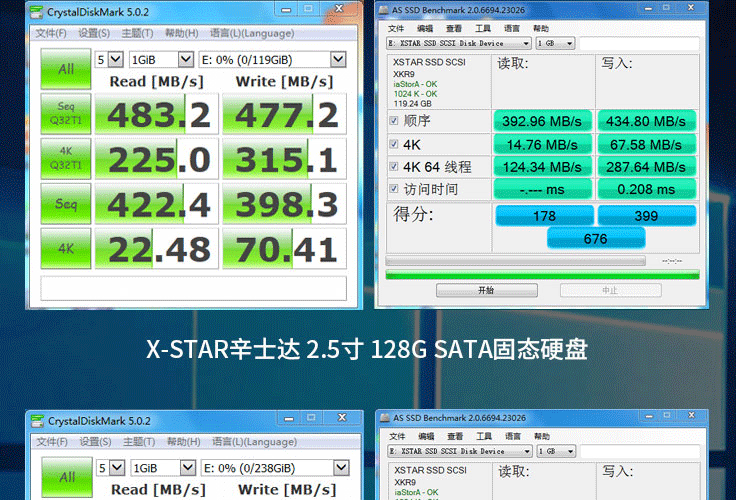The height and width of the screenshot is (500, 736).
Task: Run All tests in bottom CrystalDiskMark window
Action: tap(67, 477)
